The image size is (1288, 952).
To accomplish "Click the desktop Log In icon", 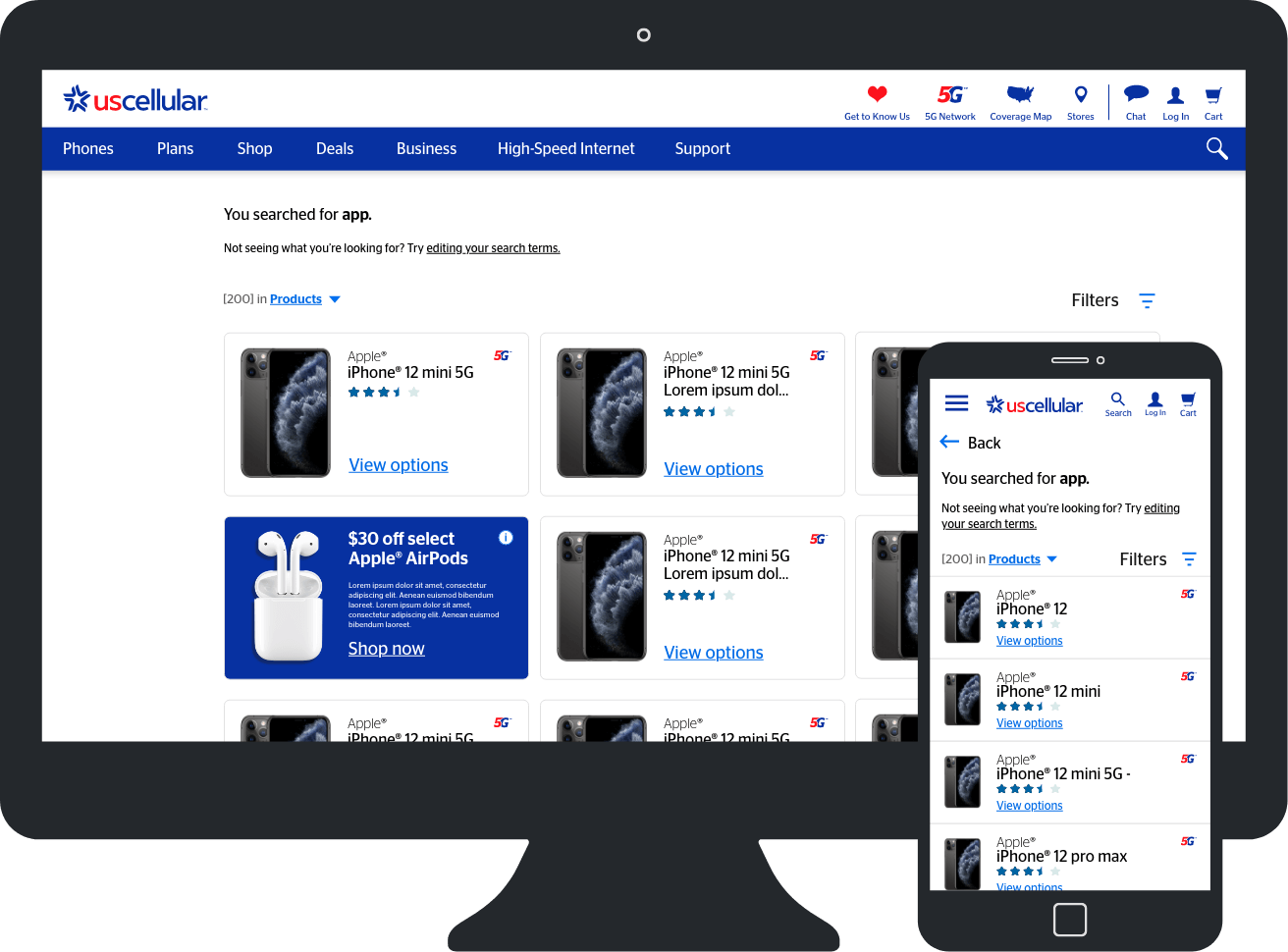I will pyautogui.click(x=1175, y=95).
